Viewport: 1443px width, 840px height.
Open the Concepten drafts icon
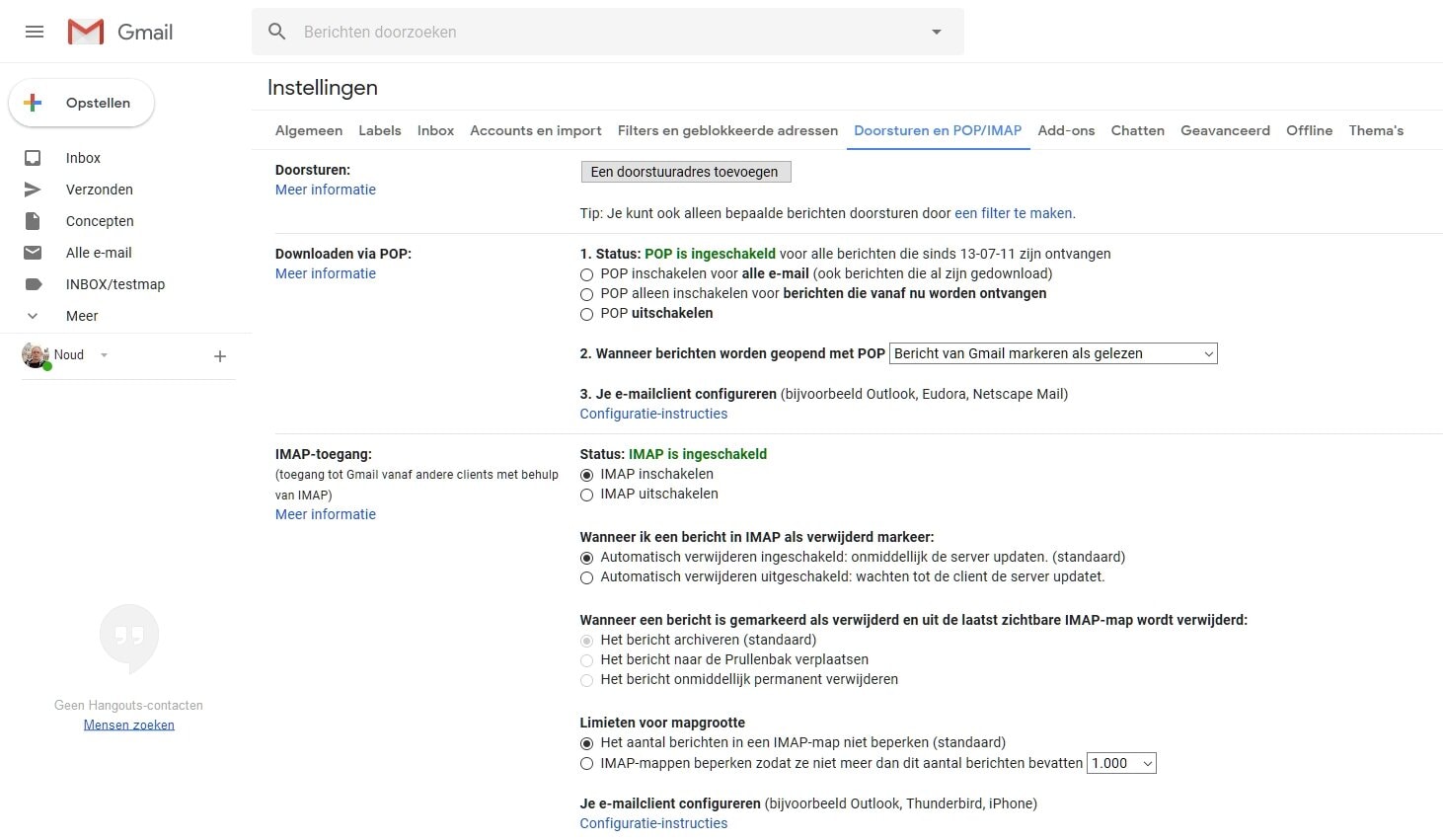click(33, 220)
